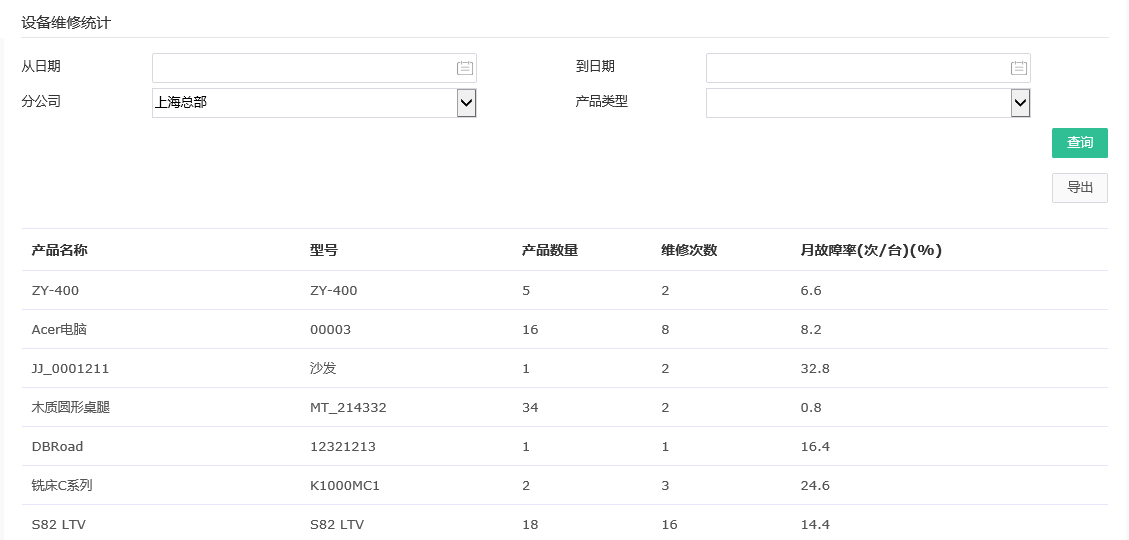The height and width of the screenshot is (540, 1129).
Task: Click the green 查询 button
Action: coord(1079,143)
